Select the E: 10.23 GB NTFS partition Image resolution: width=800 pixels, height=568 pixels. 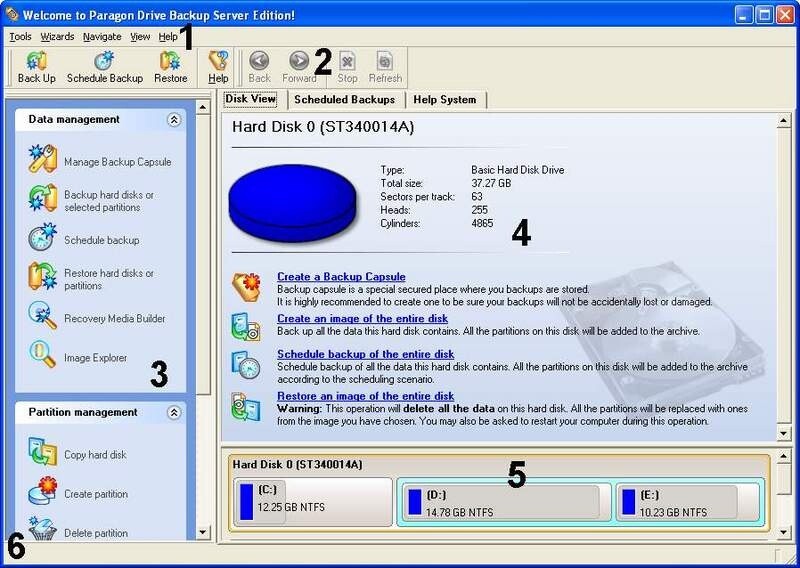(688, 503)
